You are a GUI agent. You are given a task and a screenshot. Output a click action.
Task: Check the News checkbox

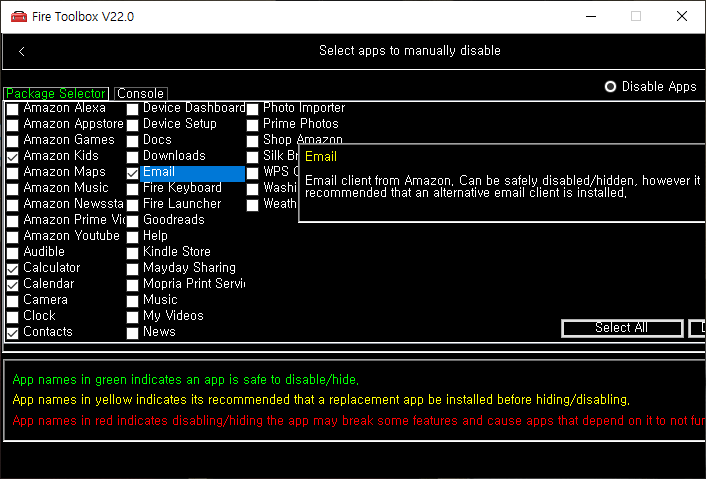click(132, 333)
